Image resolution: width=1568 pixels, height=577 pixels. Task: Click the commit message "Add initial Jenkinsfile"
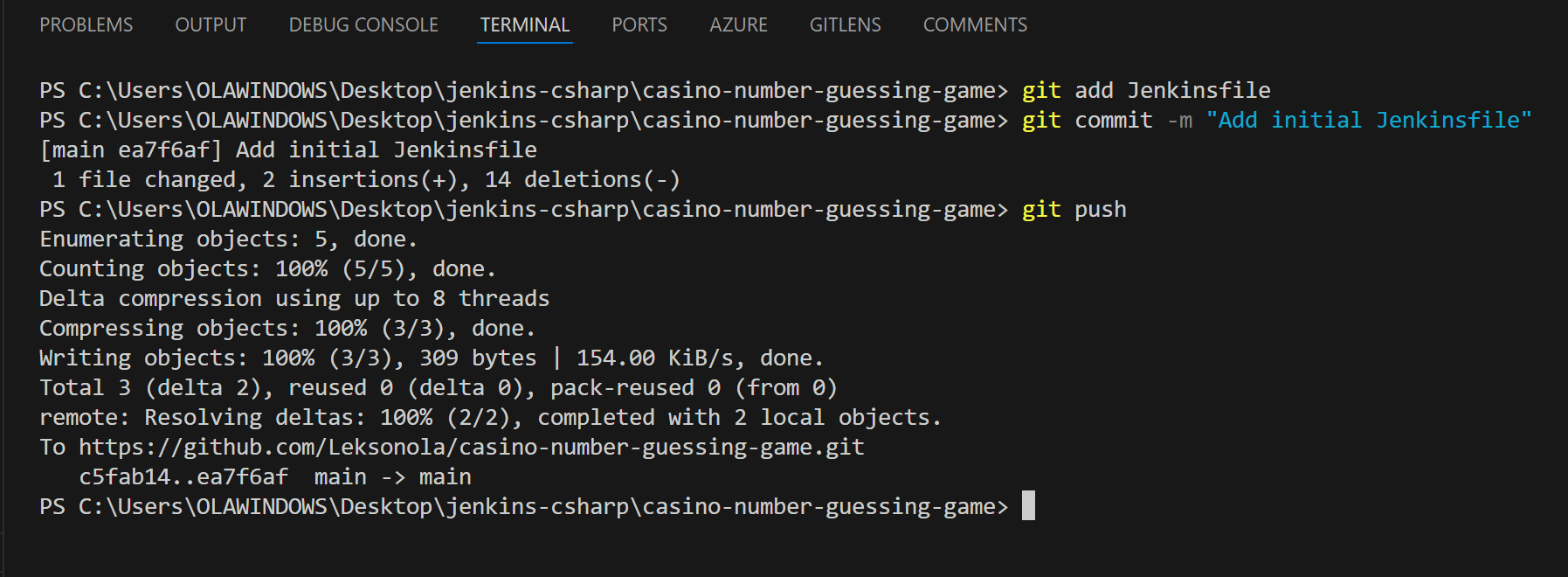pyautogui.click(x=1369, y=121)
